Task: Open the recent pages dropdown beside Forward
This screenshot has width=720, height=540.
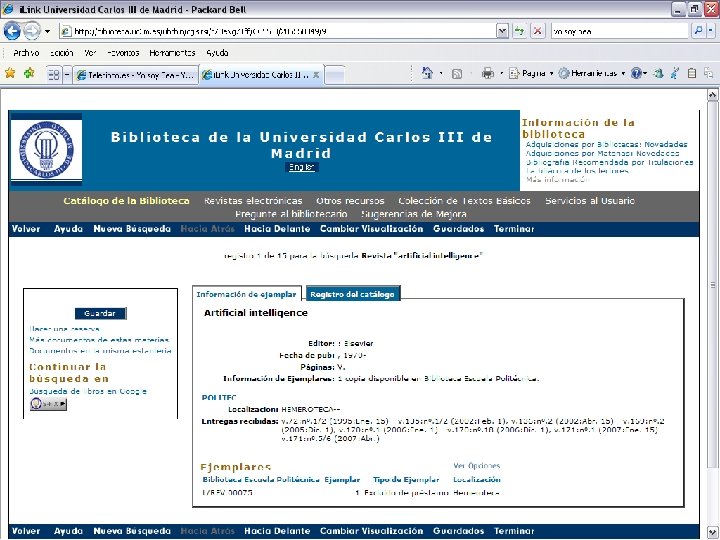Action: pyautogui.click(x=47, y=31)
